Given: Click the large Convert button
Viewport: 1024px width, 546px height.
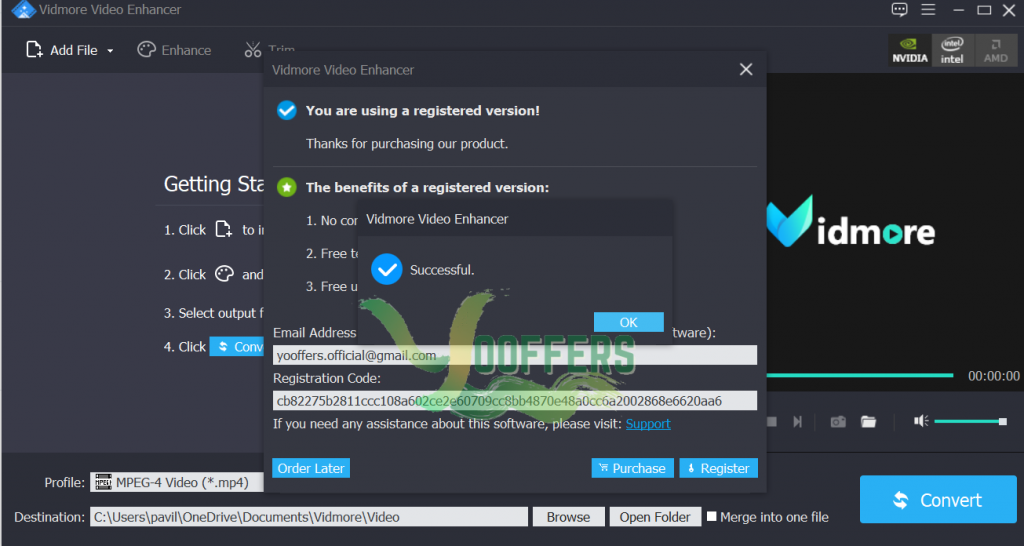Looking at the screenshot, I should tap(938, 500).
